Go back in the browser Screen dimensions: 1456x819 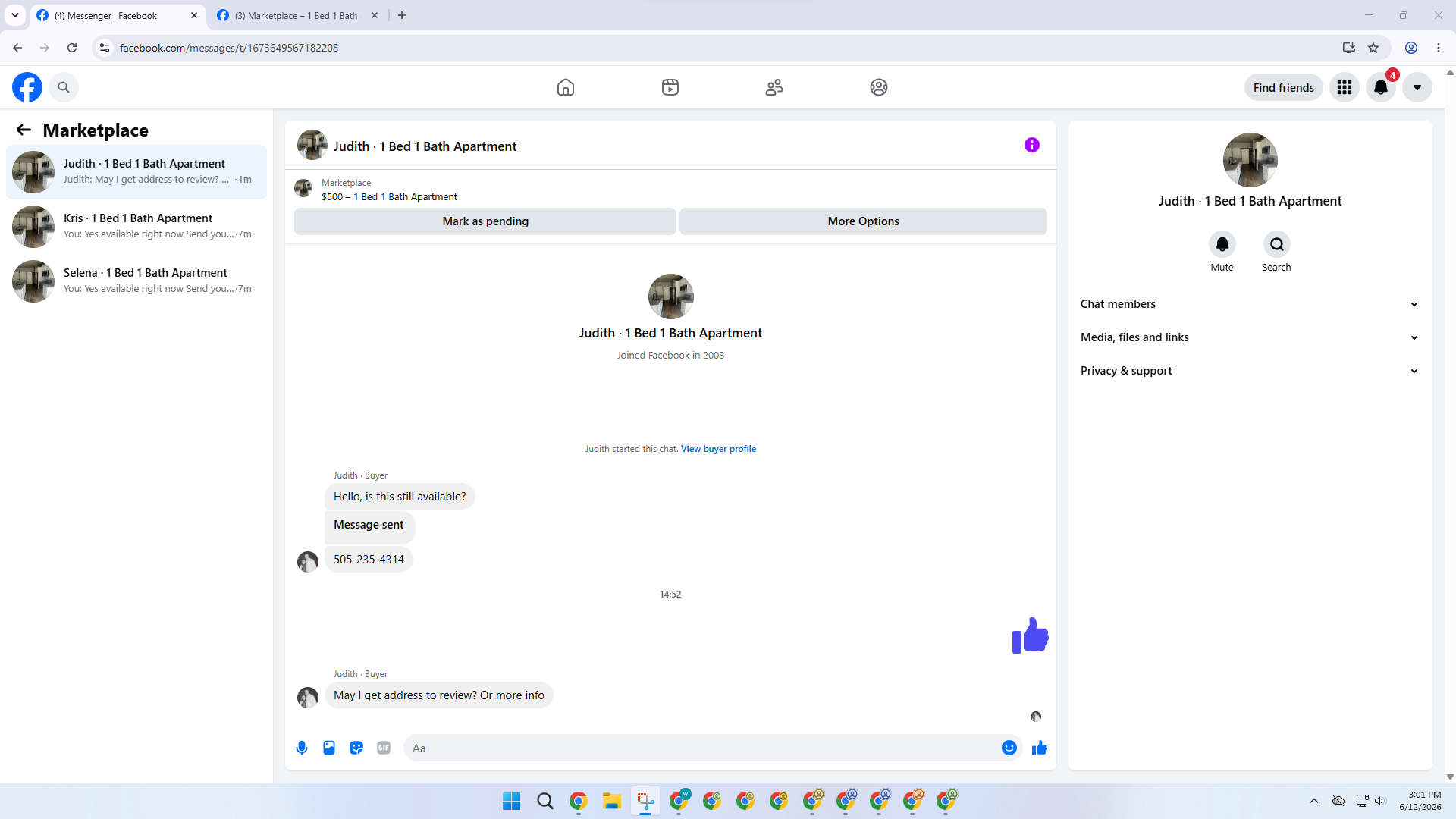pyautogui.click(x=17, y=48)
